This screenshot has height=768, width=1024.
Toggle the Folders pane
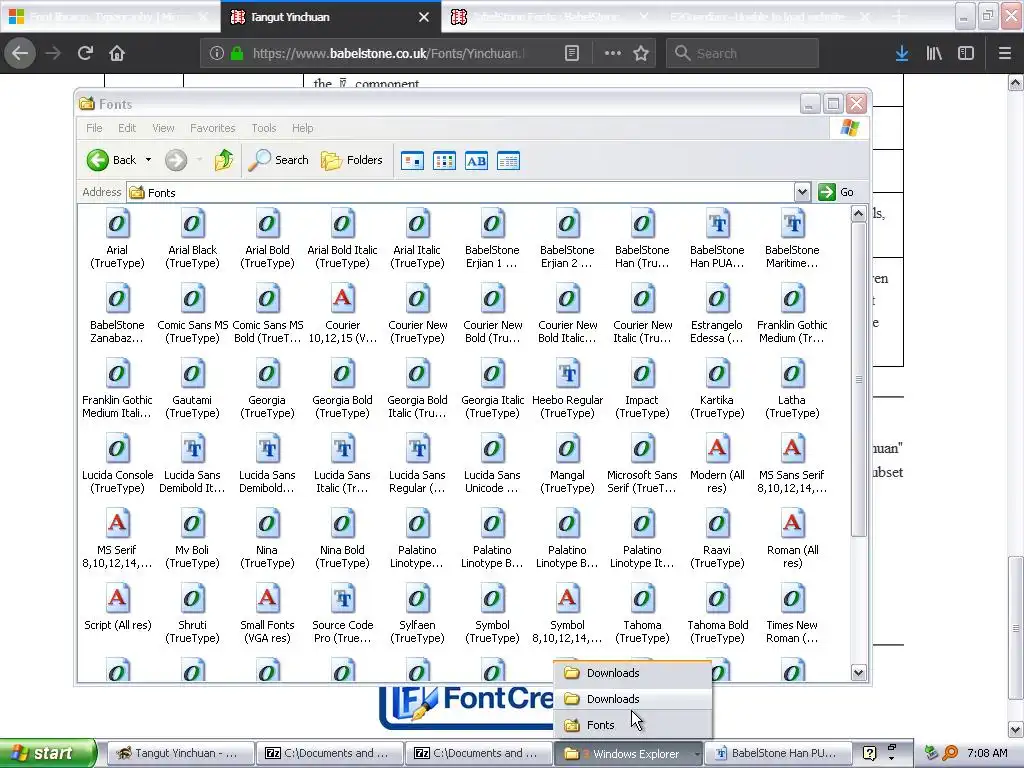point(352,160)
